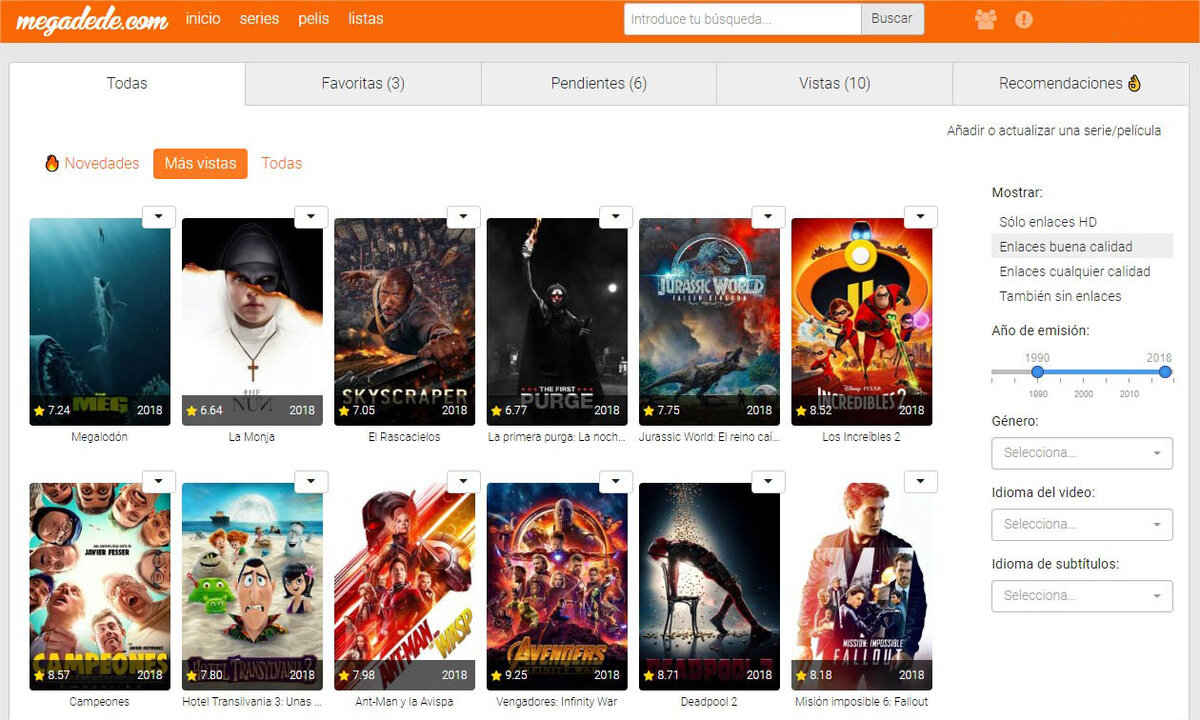This screenshot has width=1200, height=720.
Task: Click Añadir o actualizar una serie/película link
Action: pyautogui.click(x=1054, y=131)
